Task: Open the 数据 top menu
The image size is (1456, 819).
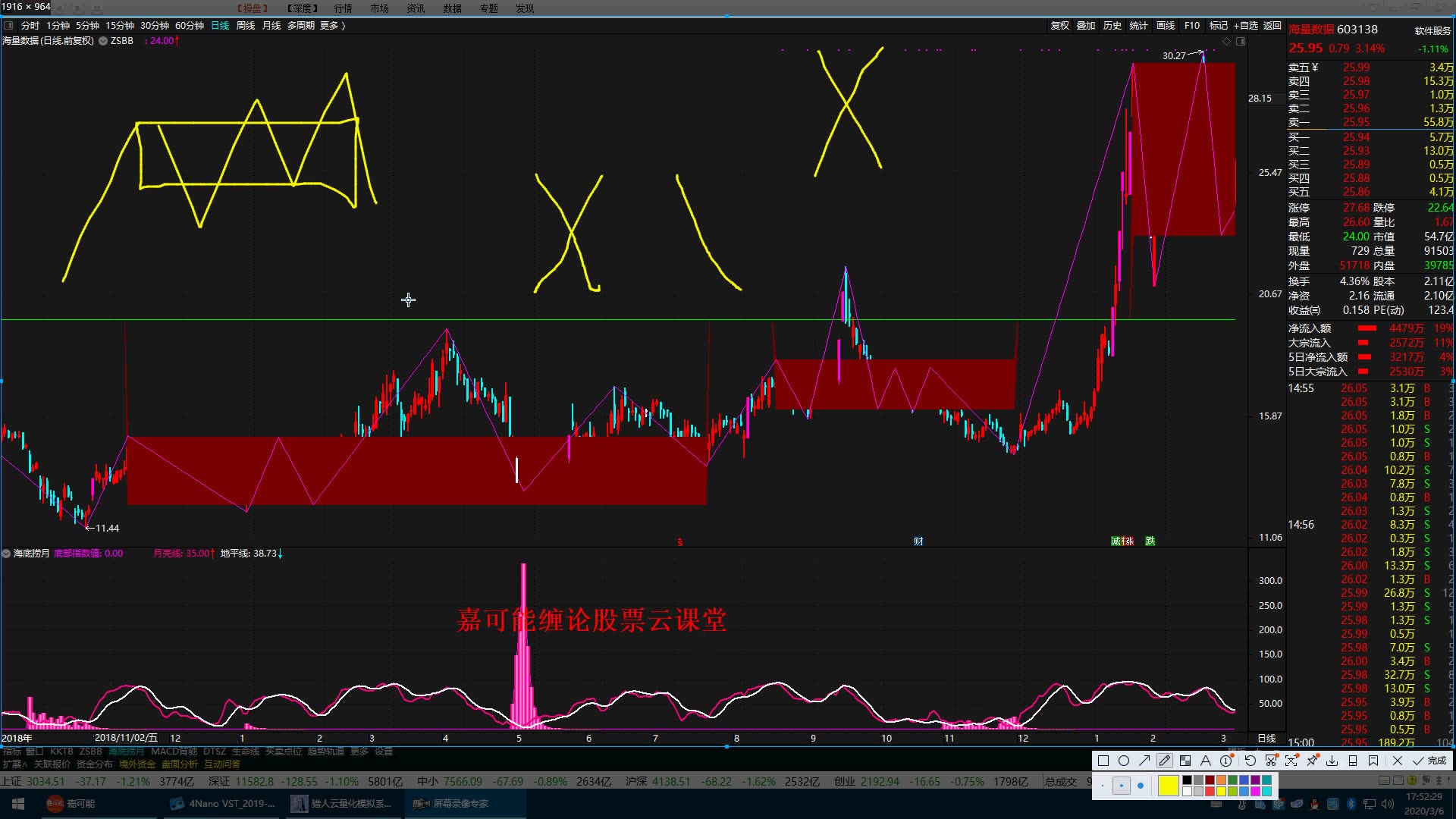Action: tap(453, 8)
